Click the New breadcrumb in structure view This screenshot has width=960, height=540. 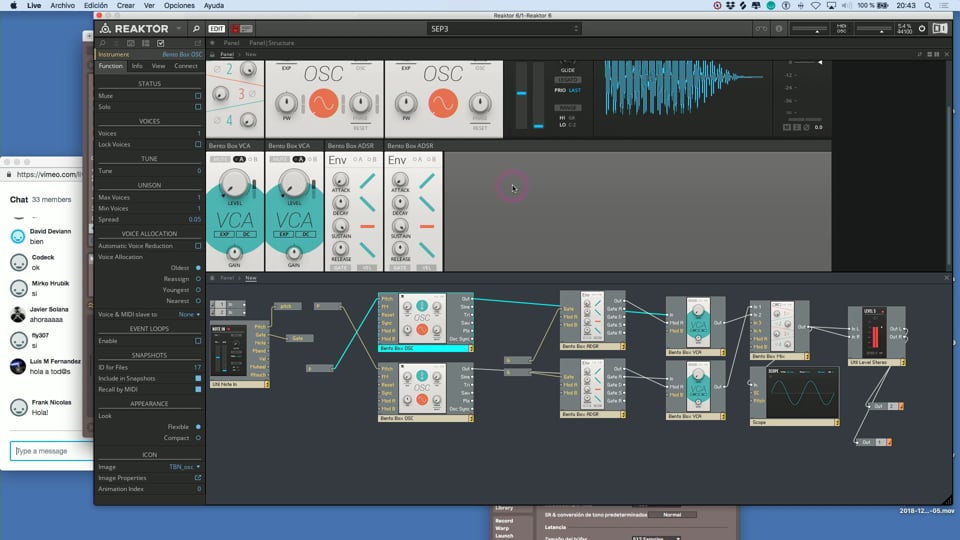pos(251,278)
